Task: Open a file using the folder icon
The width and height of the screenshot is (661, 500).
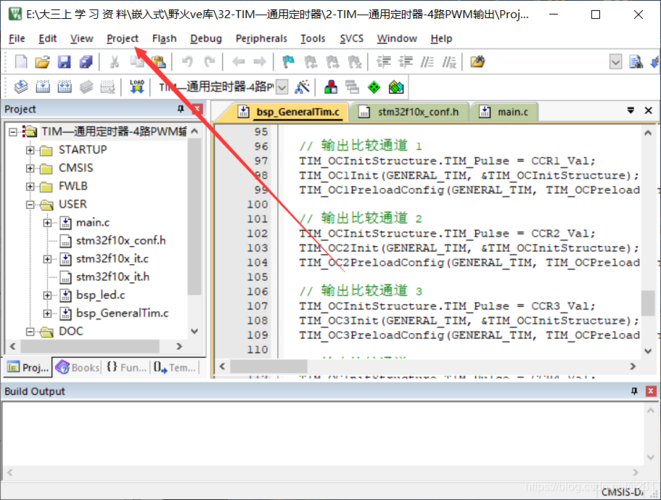Action: tap(42, 62)
